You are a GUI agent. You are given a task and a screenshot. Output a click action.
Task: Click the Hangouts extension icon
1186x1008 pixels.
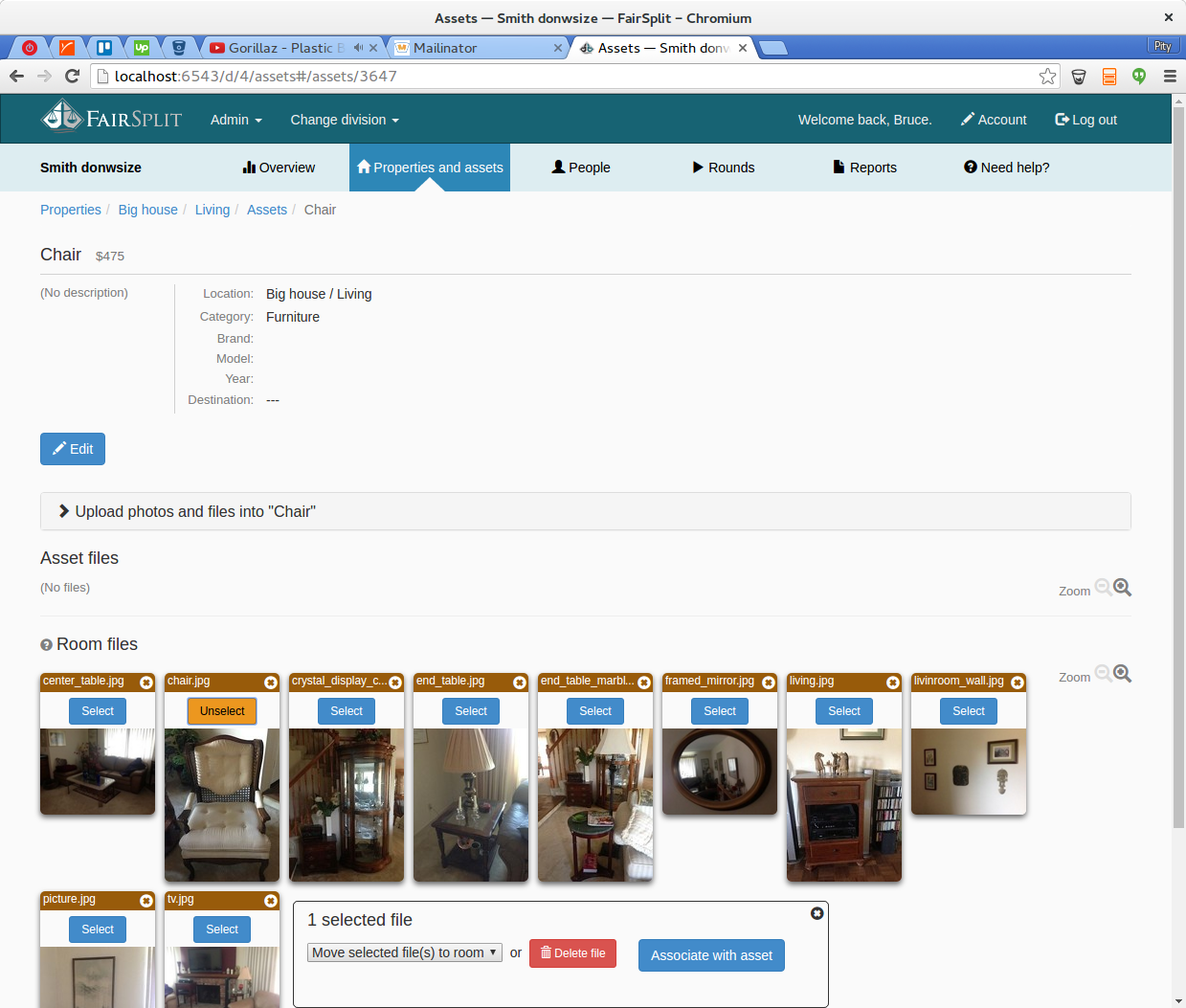(1139, 77)
